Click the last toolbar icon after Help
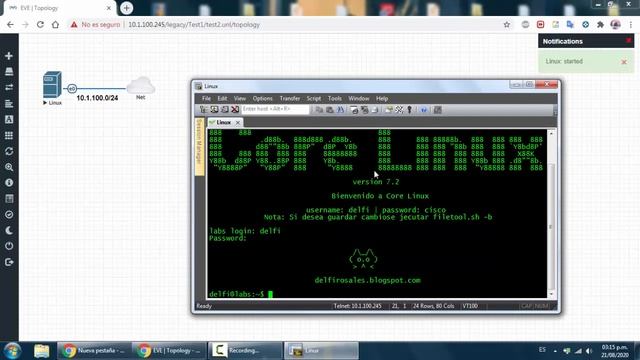The width and height of the screenshot is (640, 360). click(438, 109)
